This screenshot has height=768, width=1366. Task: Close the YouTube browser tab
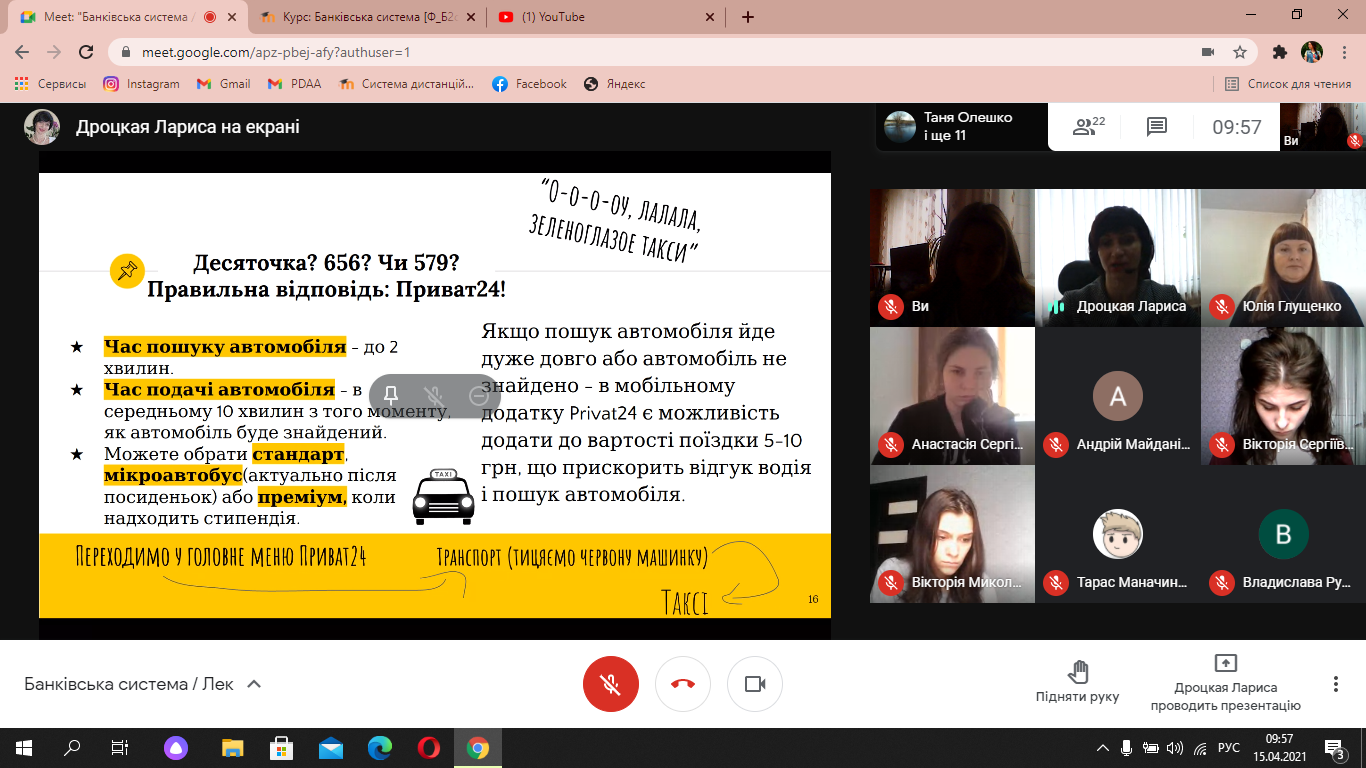(x=710, y=17)
